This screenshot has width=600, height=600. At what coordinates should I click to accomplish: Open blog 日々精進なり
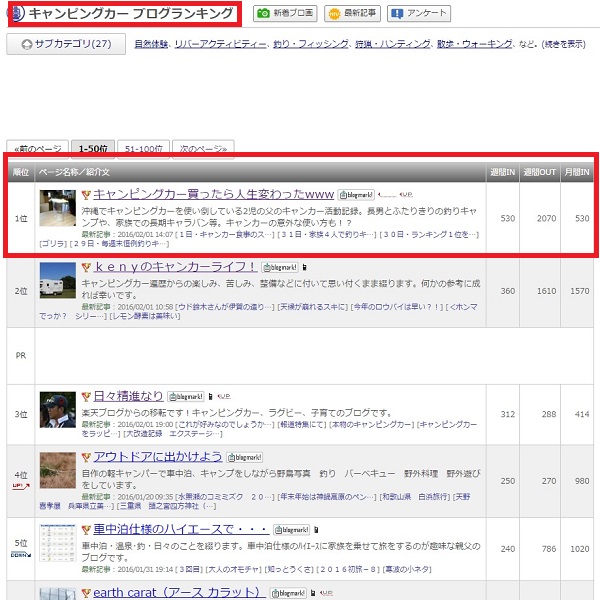point(128,396)
